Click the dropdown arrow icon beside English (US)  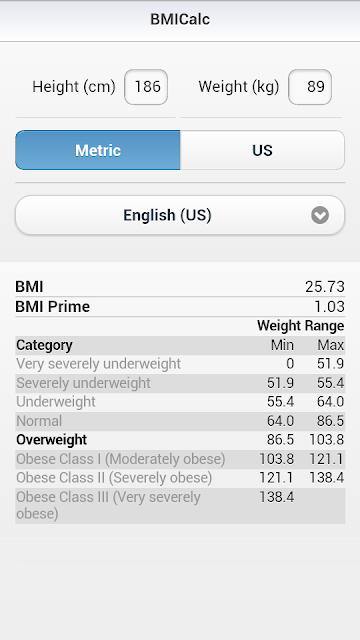click(320, 215)
